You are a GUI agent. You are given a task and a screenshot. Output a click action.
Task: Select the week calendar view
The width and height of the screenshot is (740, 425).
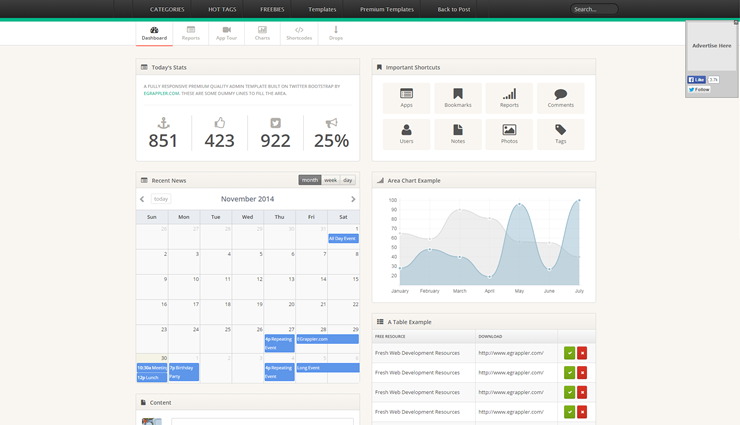(x=330, y=180)
